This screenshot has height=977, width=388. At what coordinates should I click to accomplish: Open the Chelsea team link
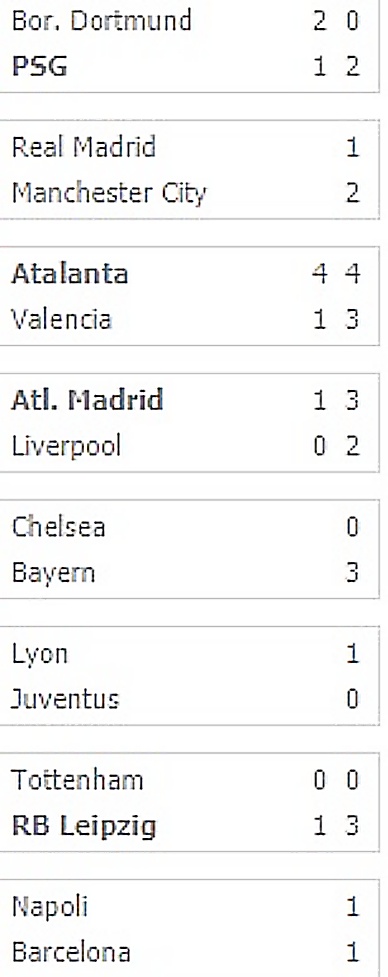pos(58,527)
